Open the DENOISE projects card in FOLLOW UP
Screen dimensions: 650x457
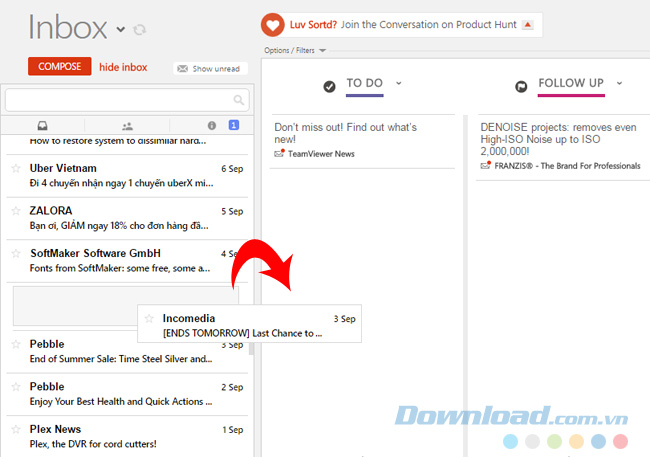(564, 147)
